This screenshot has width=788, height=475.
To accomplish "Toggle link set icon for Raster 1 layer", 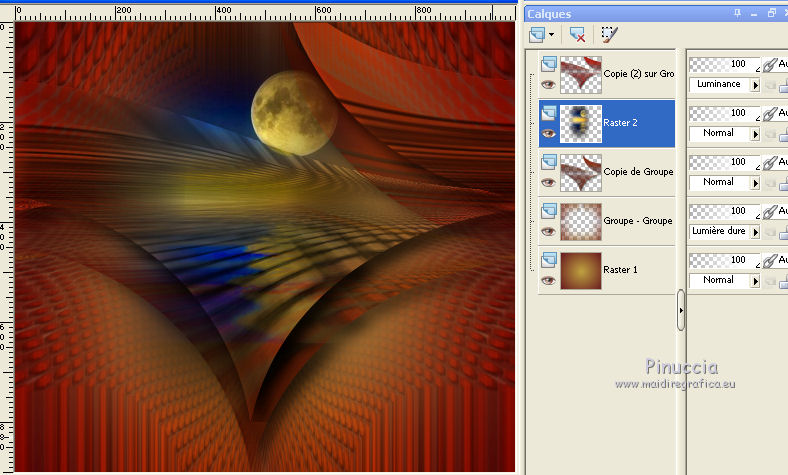I will tap(770, 261).
